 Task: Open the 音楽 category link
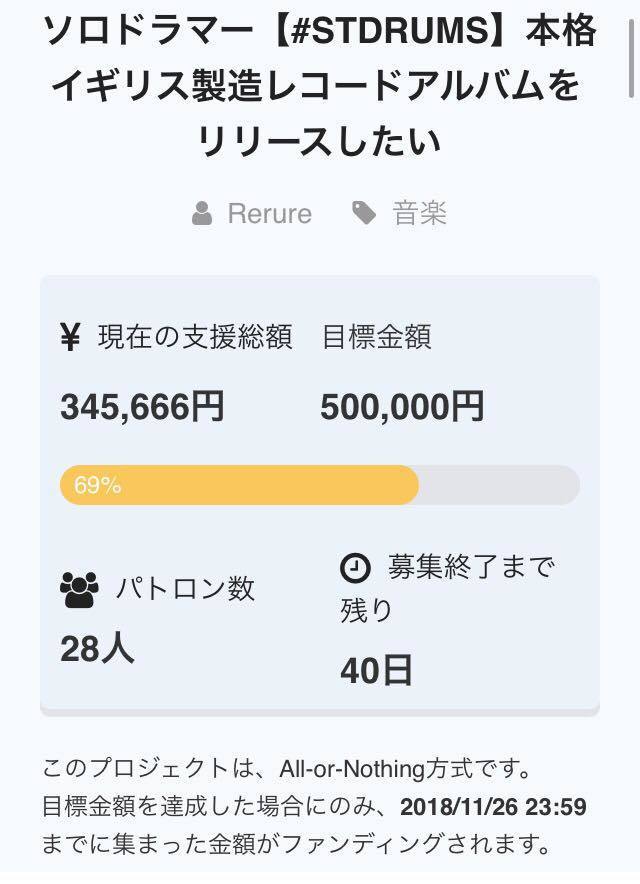click(x=419, y=213)
